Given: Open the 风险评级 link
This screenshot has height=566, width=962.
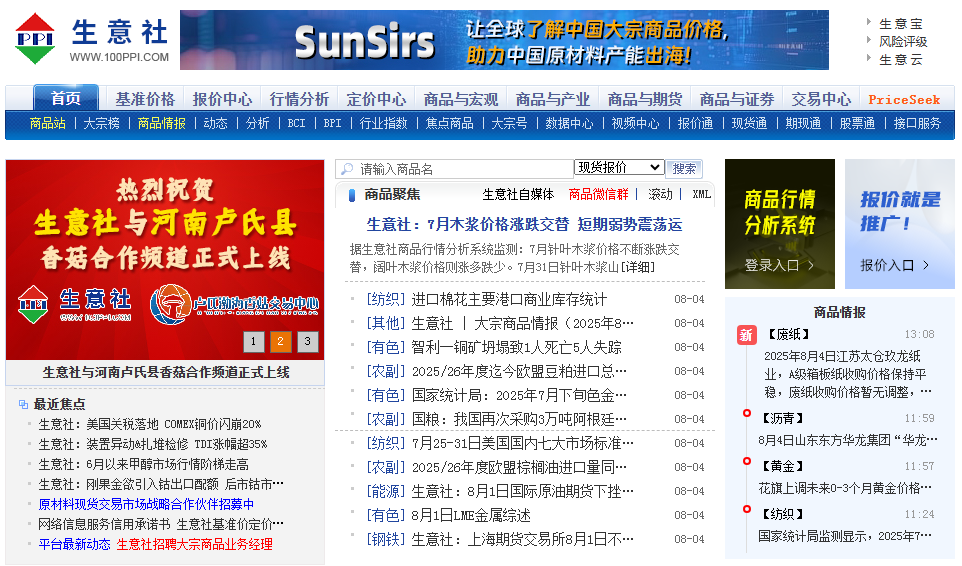Looking at the screenshot, I should [x=903, y=41].
